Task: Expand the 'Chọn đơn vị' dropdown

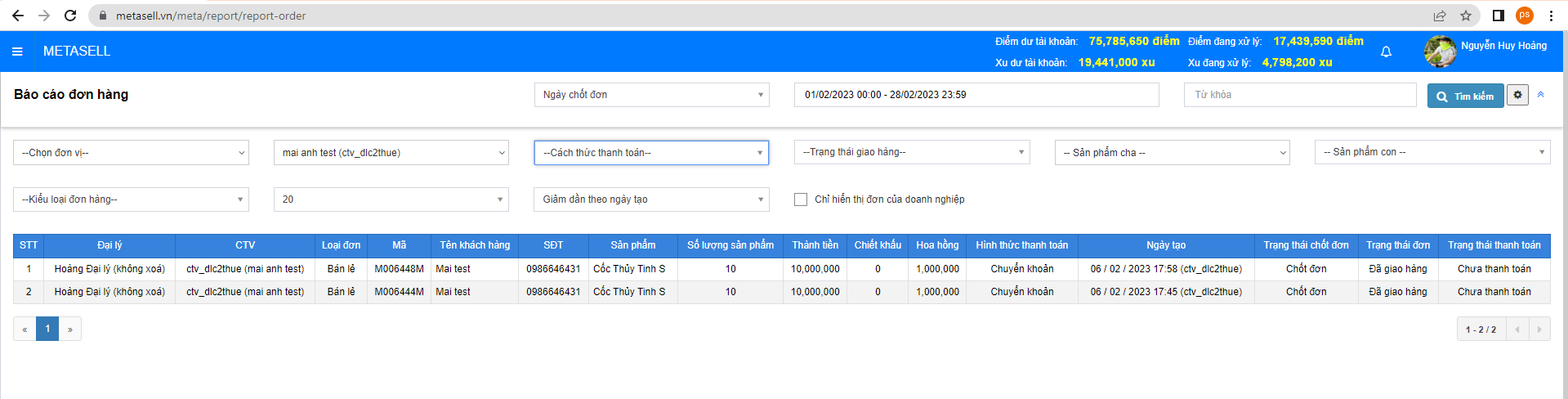Action: (131, 153)
